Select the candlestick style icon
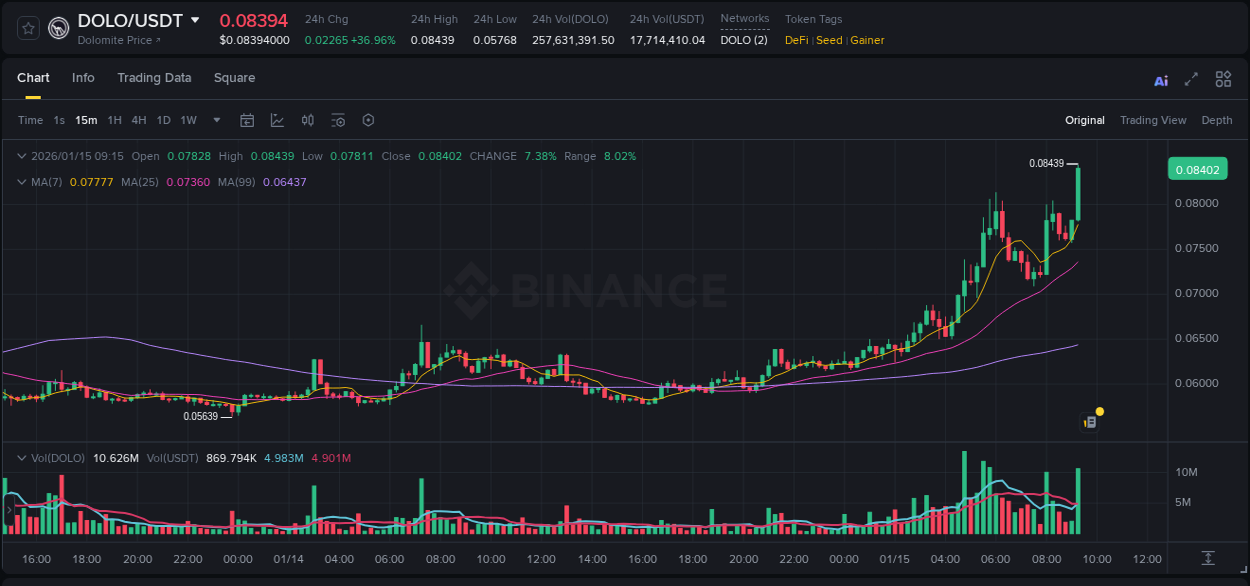1250x586 pixels. (308, 120)
